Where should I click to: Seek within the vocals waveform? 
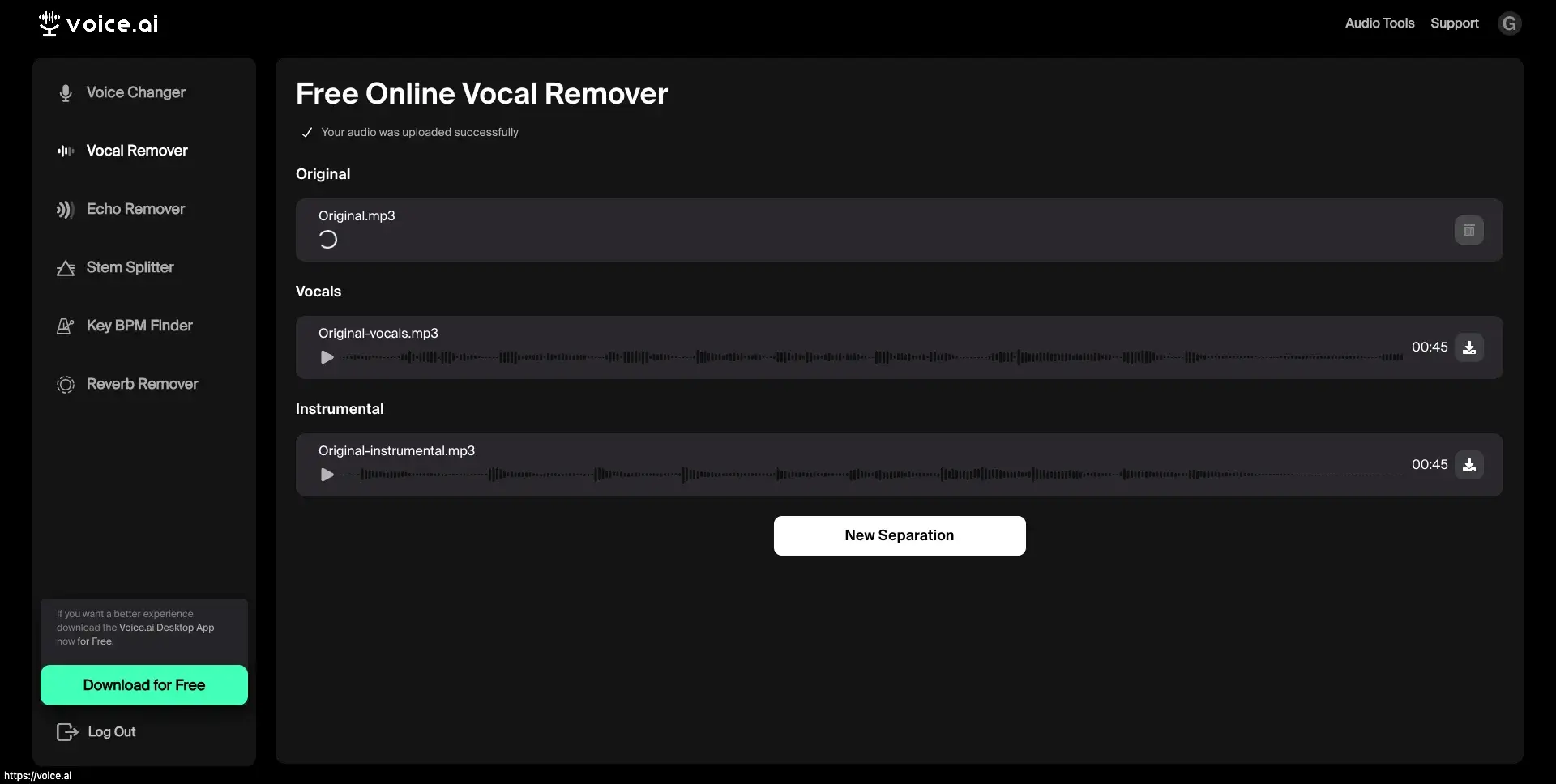coord(872,357)
